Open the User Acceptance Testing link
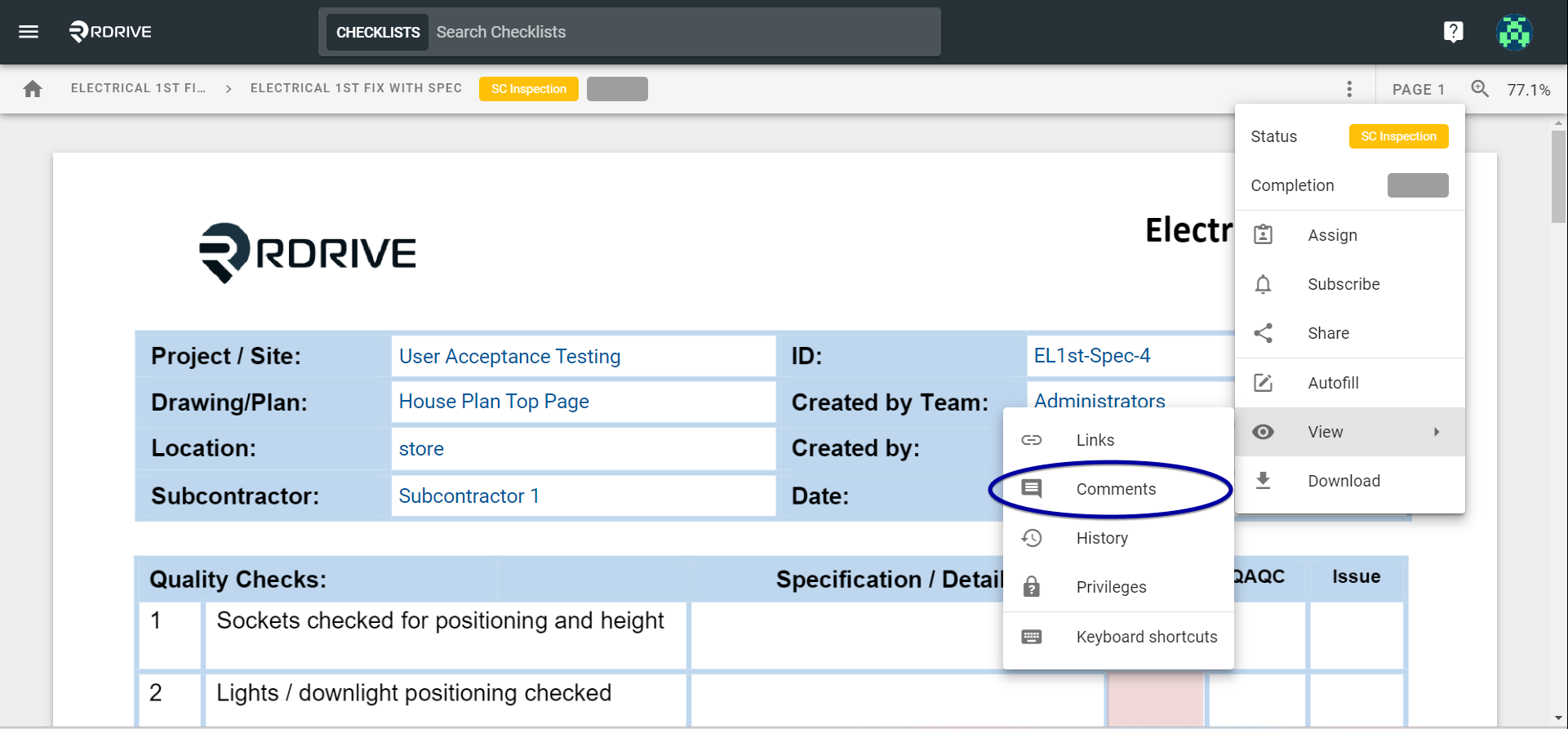The image size is (1568, 729). point(509,357)
